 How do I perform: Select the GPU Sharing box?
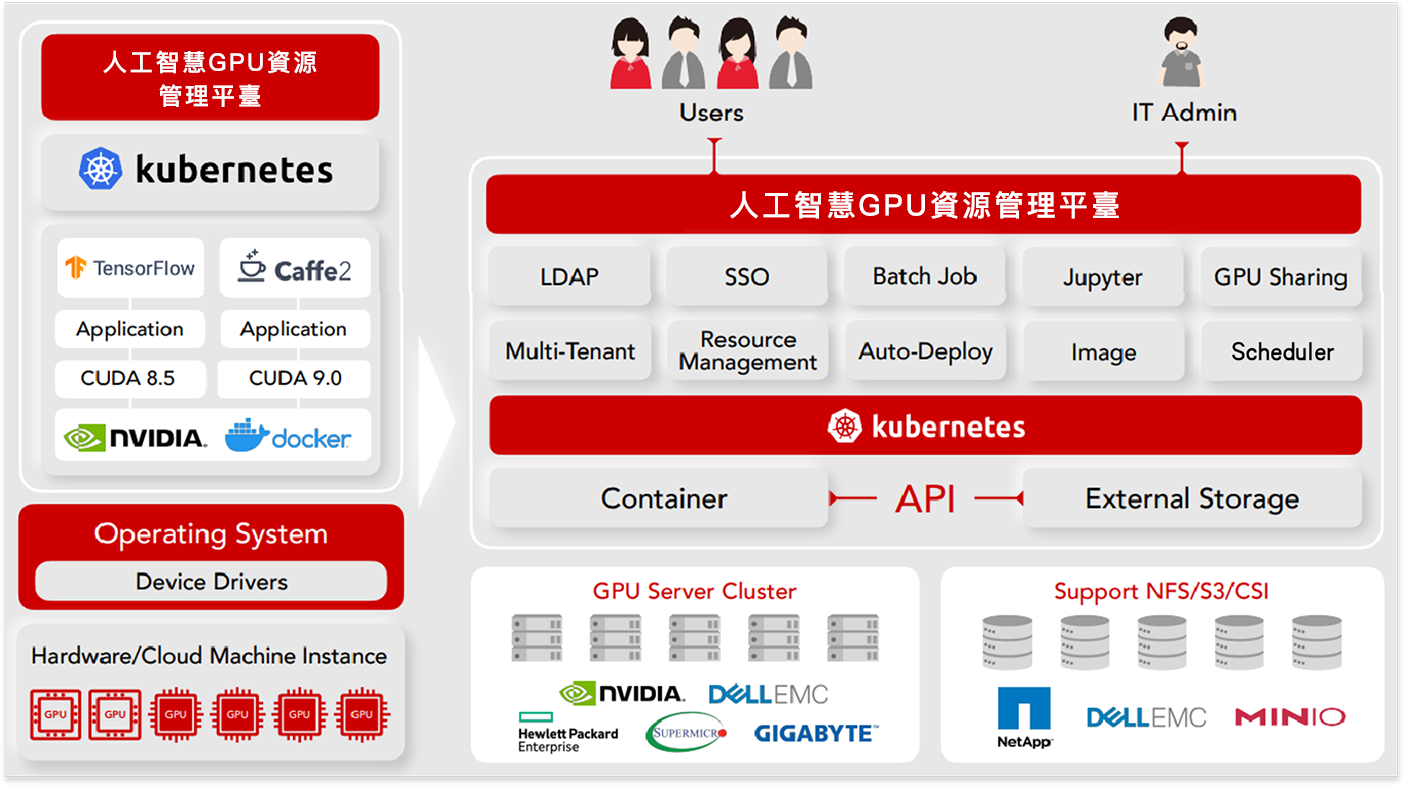tap(1281, 277)
